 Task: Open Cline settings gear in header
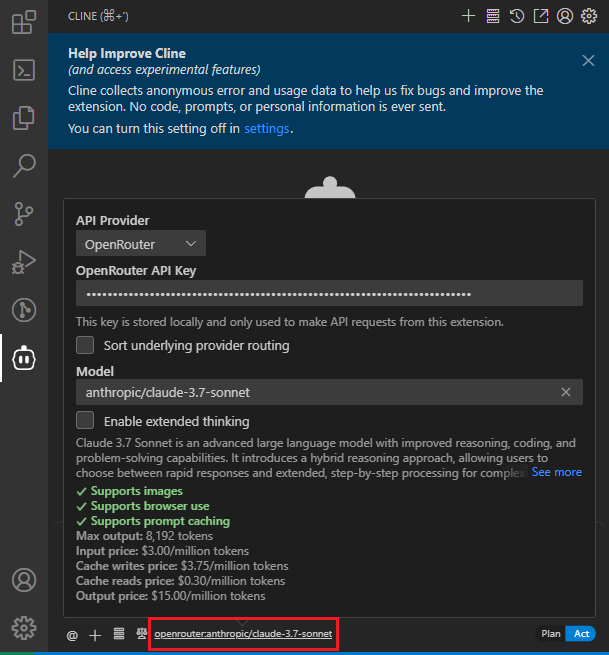click(589, 16)
